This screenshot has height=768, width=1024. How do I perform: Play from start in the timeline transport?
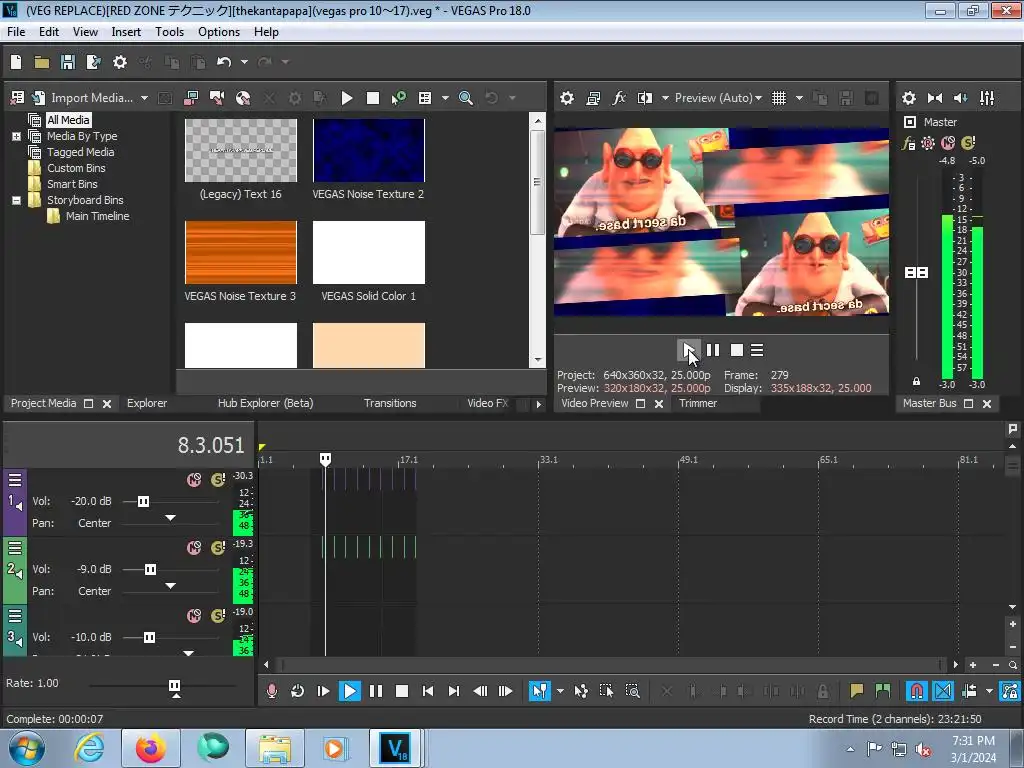pyautogui.click(x=323, y=691)
